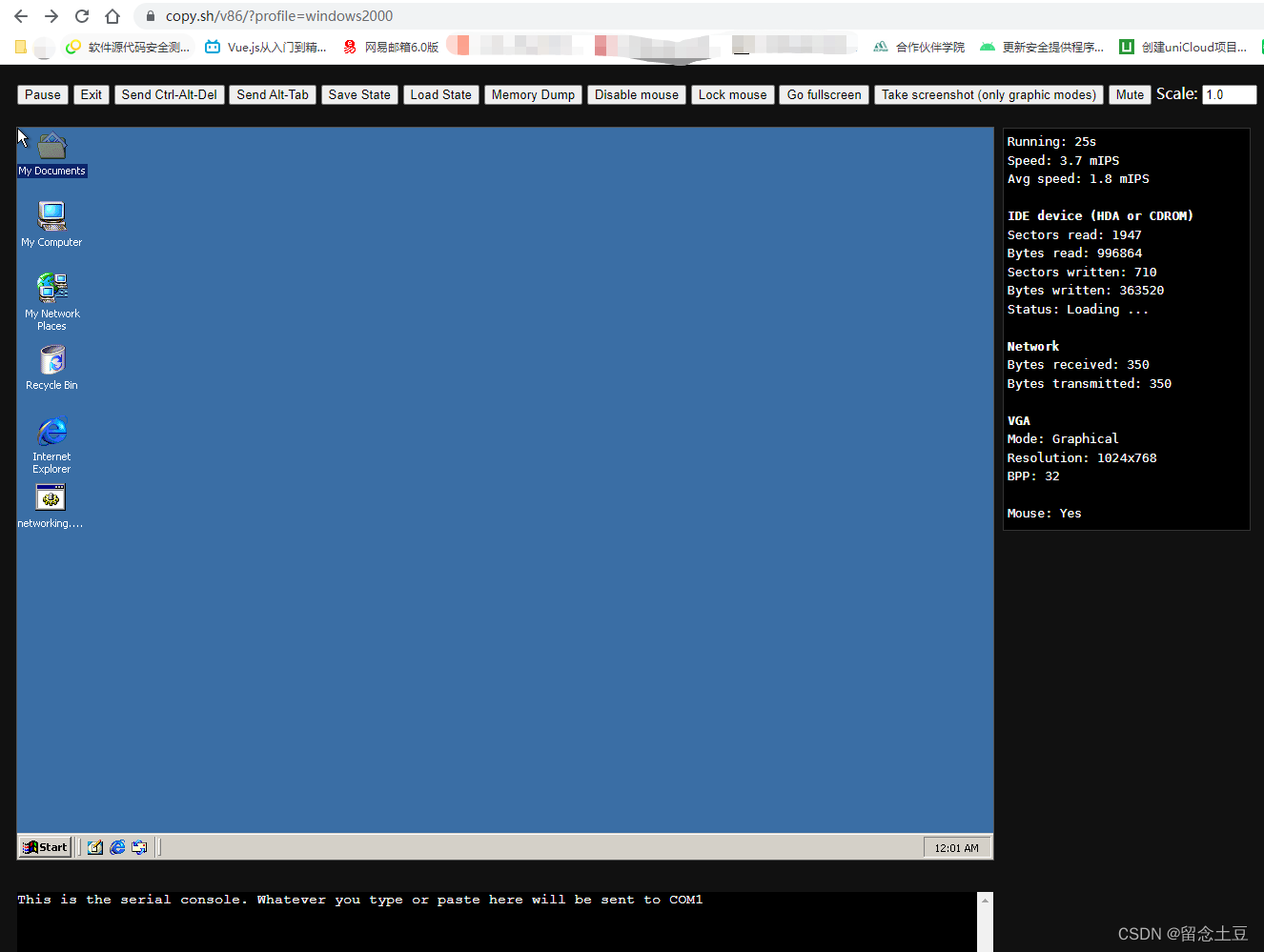Open the 网易邮箱6.0版 bookmark
The width and height of the screenshot is (1264, 952).
coord(391,47)
